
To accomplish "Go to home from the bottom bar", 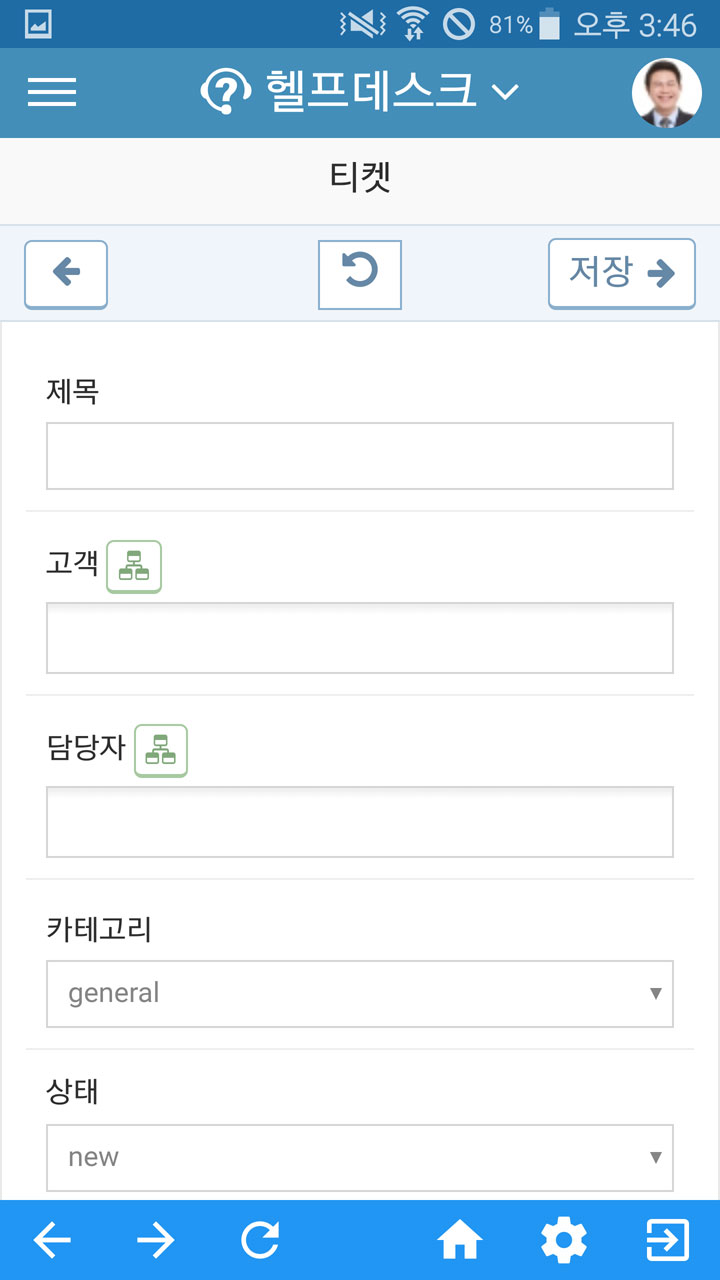I will point(460,1241).
